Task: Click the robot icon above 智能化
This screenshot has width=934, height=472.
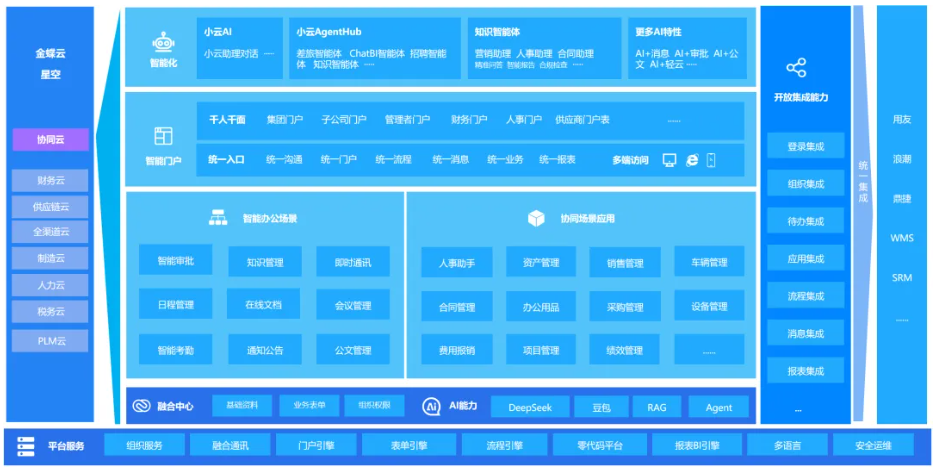Action: pyautogui.click(x=163, y=43)
